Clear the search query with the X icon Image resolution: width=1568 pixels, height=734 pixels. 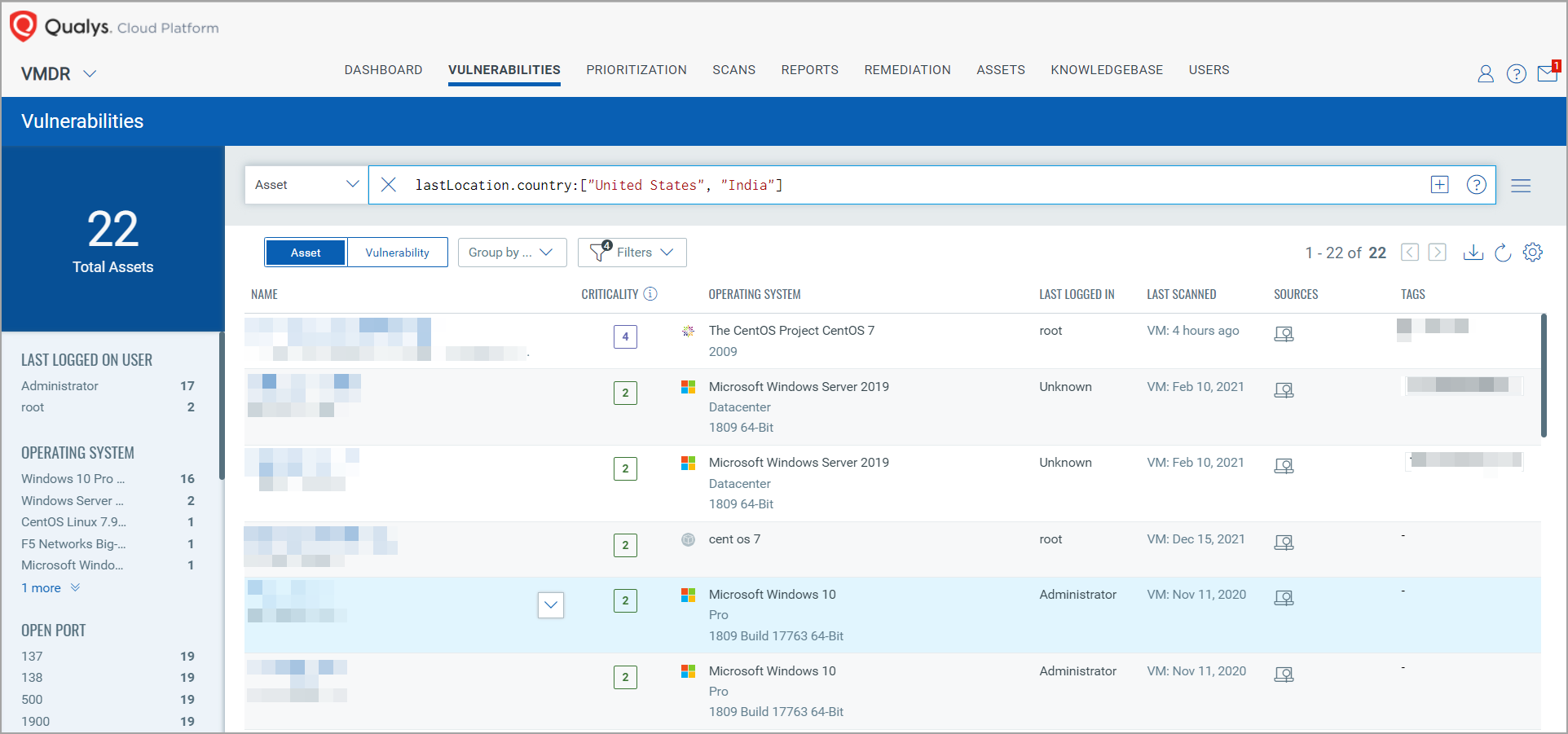[x=389, y=185]
